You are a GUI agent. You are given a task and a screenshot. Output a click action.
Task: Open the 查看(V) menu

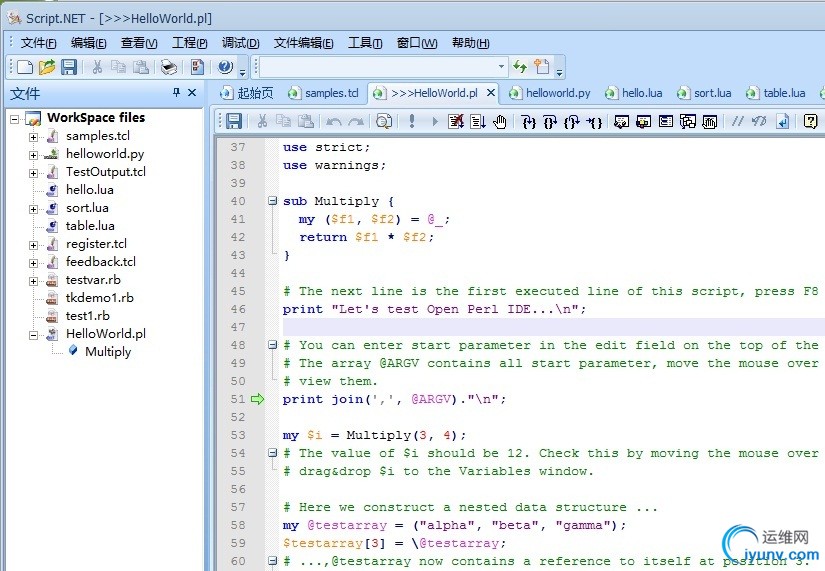[x=139, y=43]
